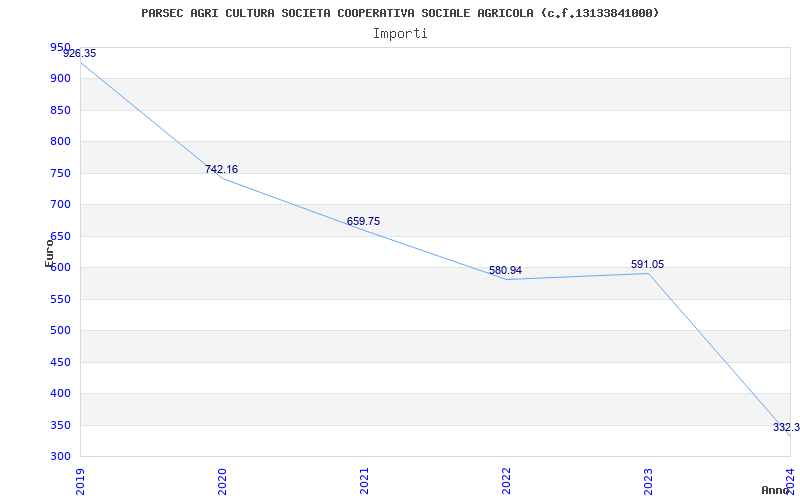This screenshot has height=500, width=800.
Task: Click the 2020 x-axis label
Action: tap(222, 481)
